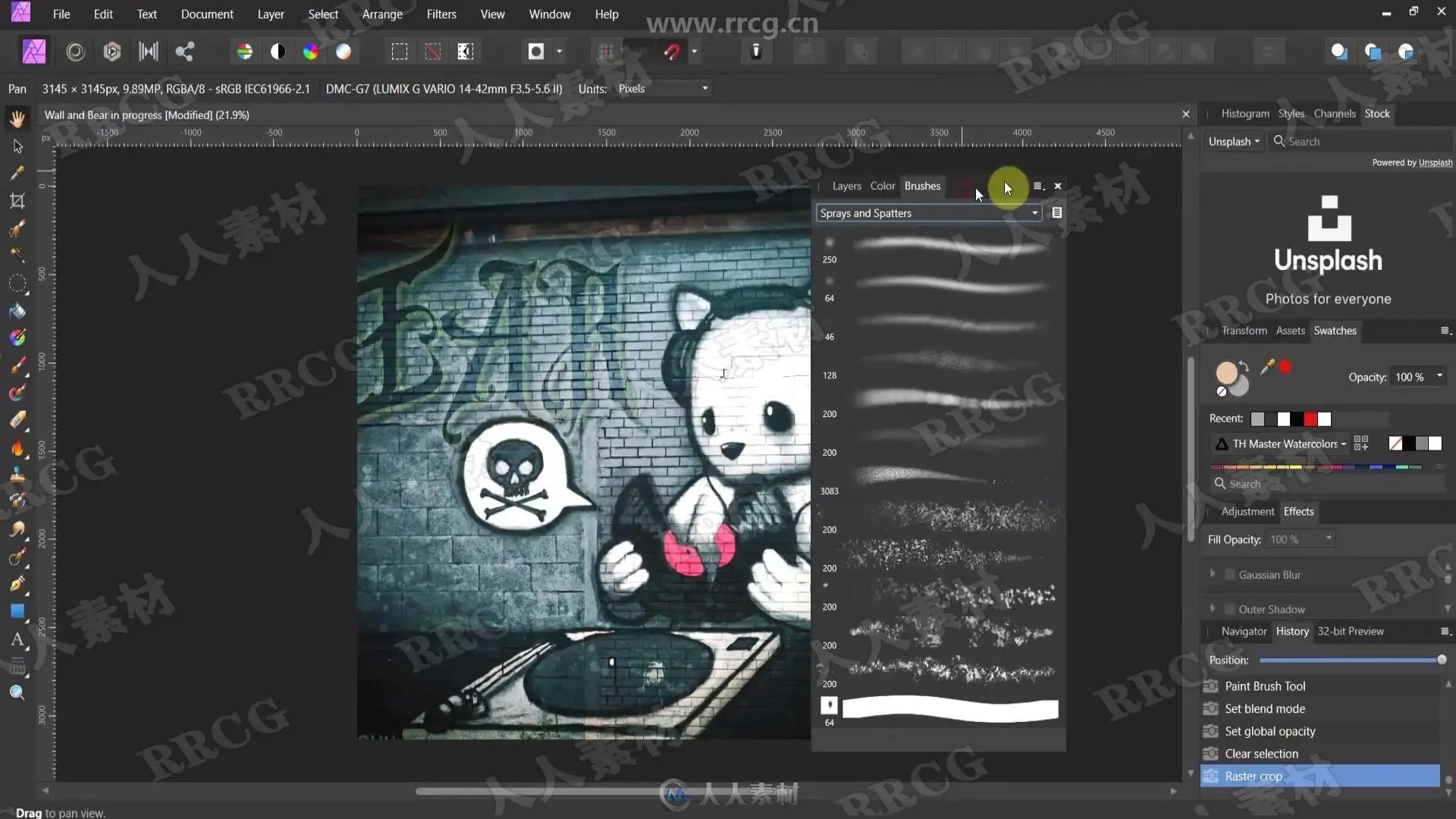
Task: Open the Assistant options icon
Action: click(x=756, y=52)
